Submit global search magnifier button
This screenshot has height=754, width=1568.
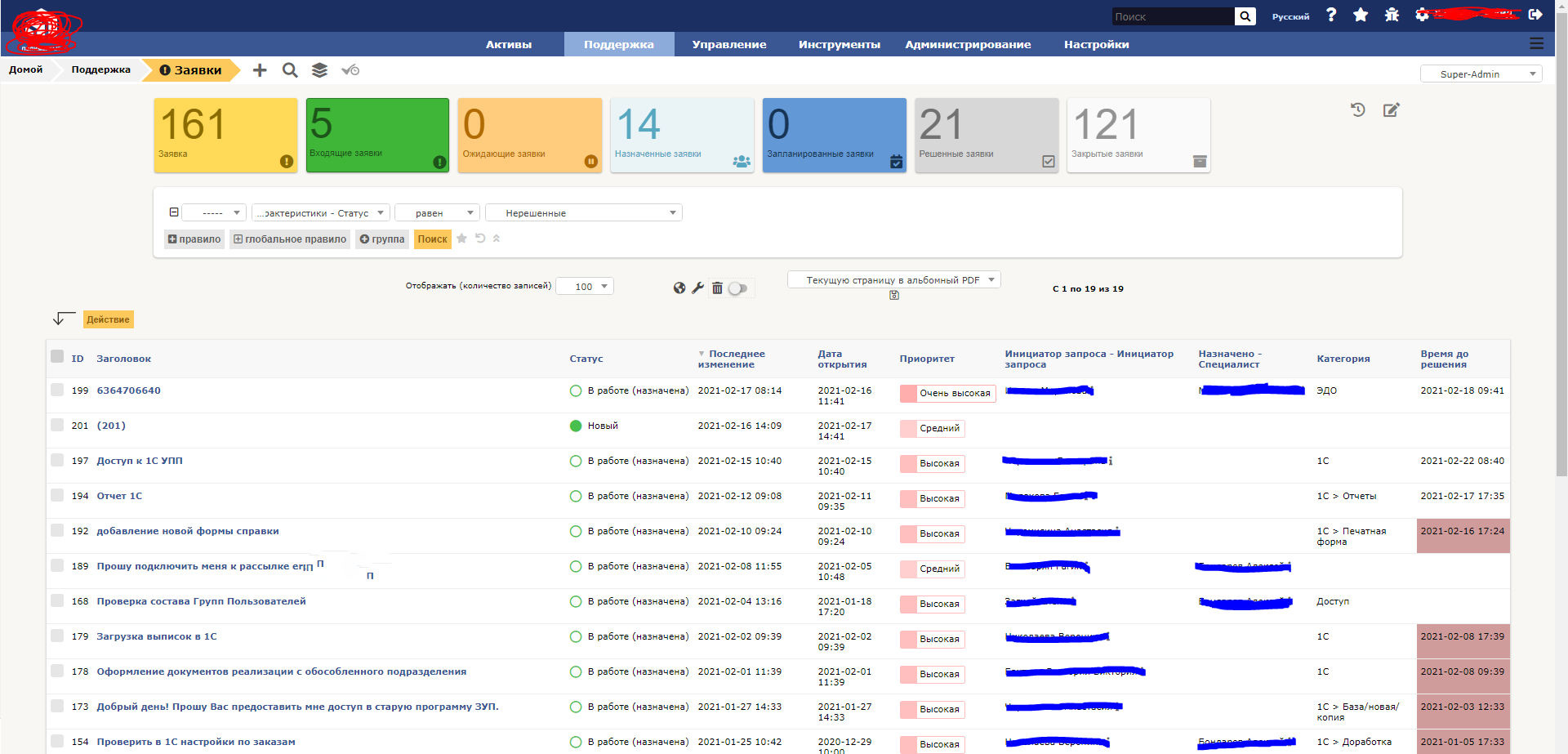pyautogui.click(x=1245, y=16)
